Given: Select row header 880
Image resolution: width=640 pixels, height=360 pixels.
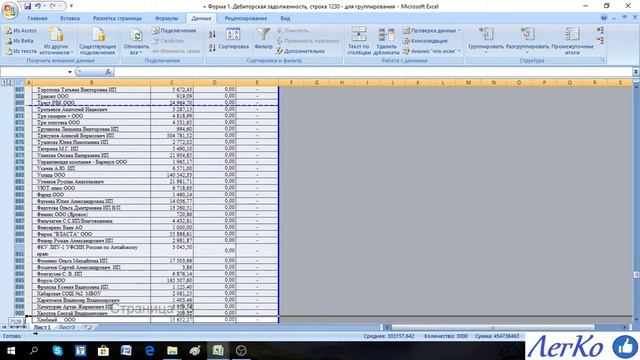Looking at the screenshot, I should [x=19, y=175].
